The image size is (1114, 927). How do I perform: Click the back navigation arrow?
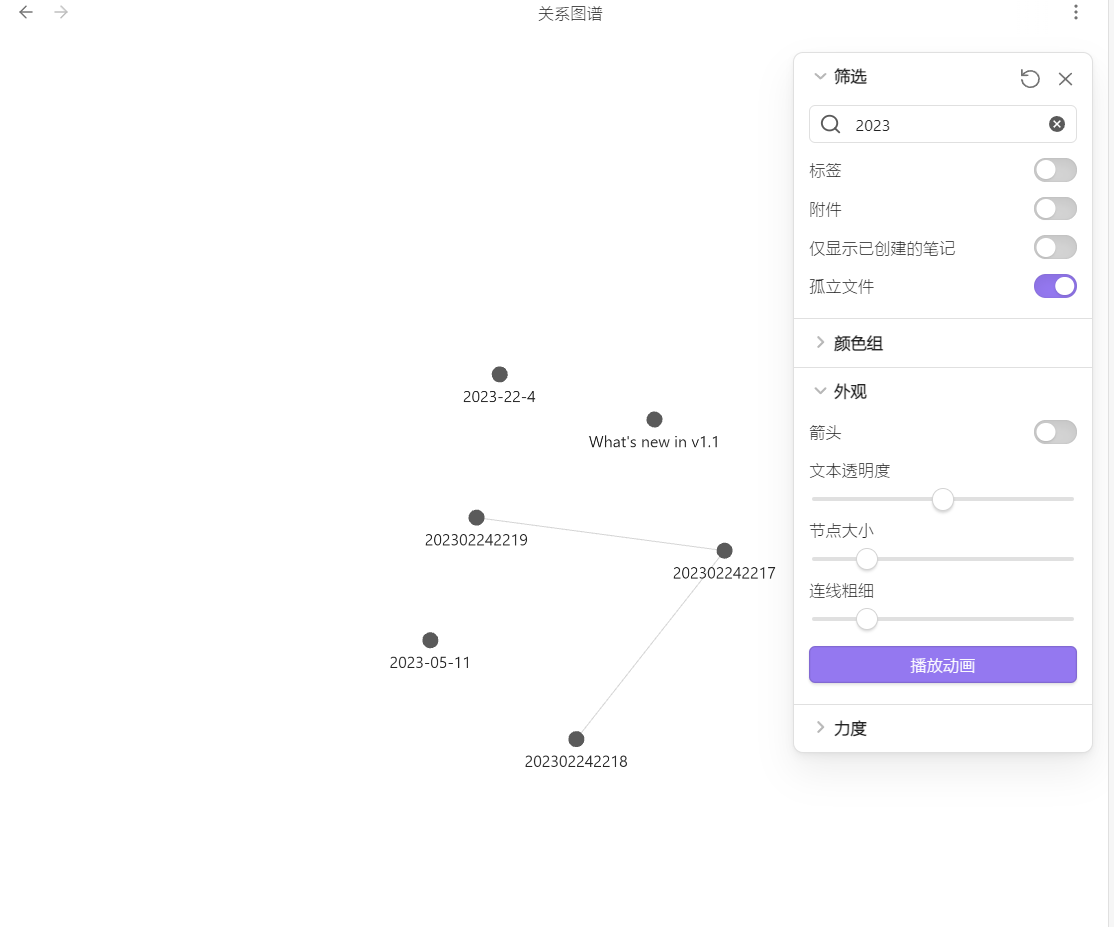[x=25, y=12]
